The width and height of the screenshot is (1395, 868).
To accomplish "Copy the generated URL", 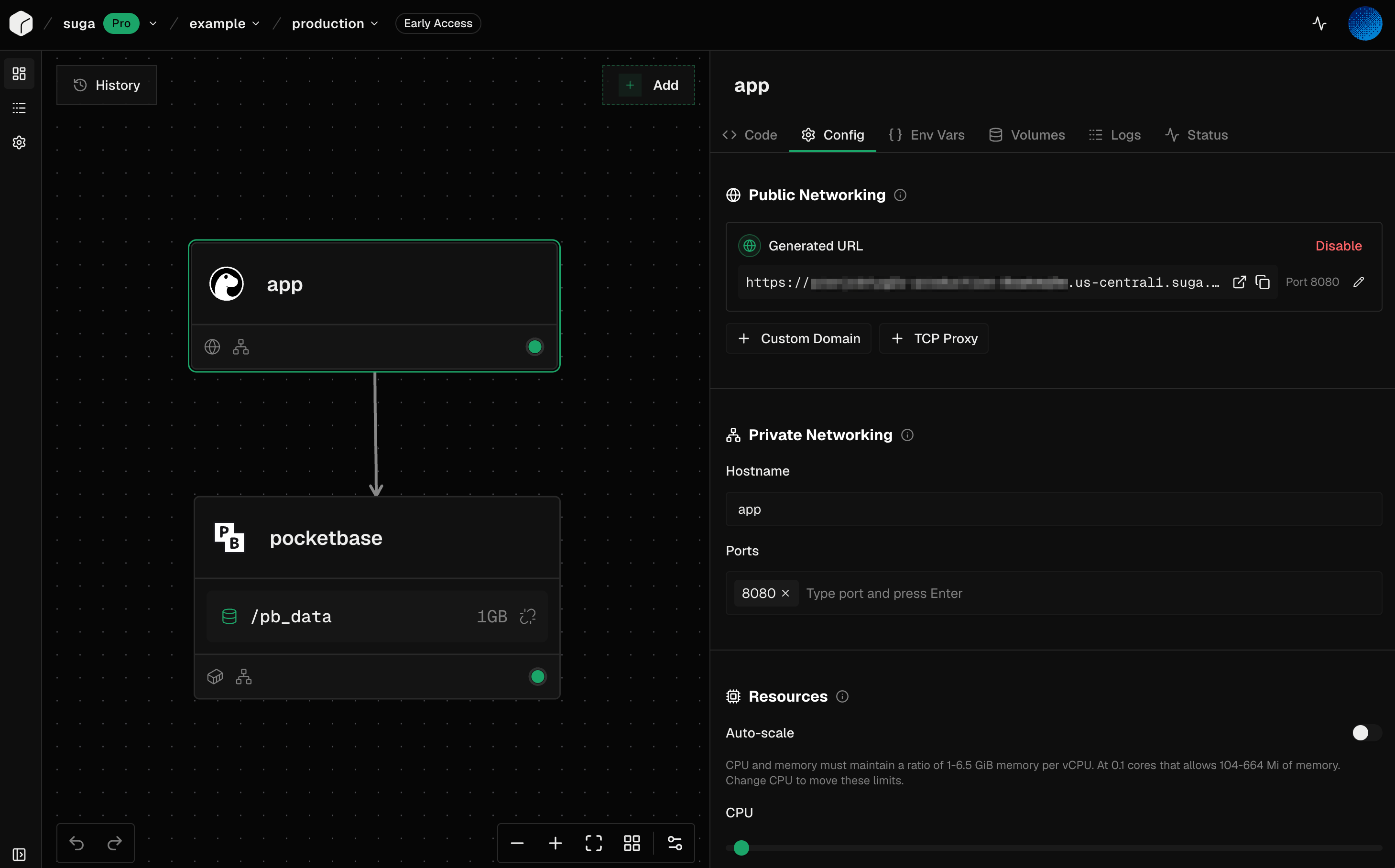I will pos(1263,282).
